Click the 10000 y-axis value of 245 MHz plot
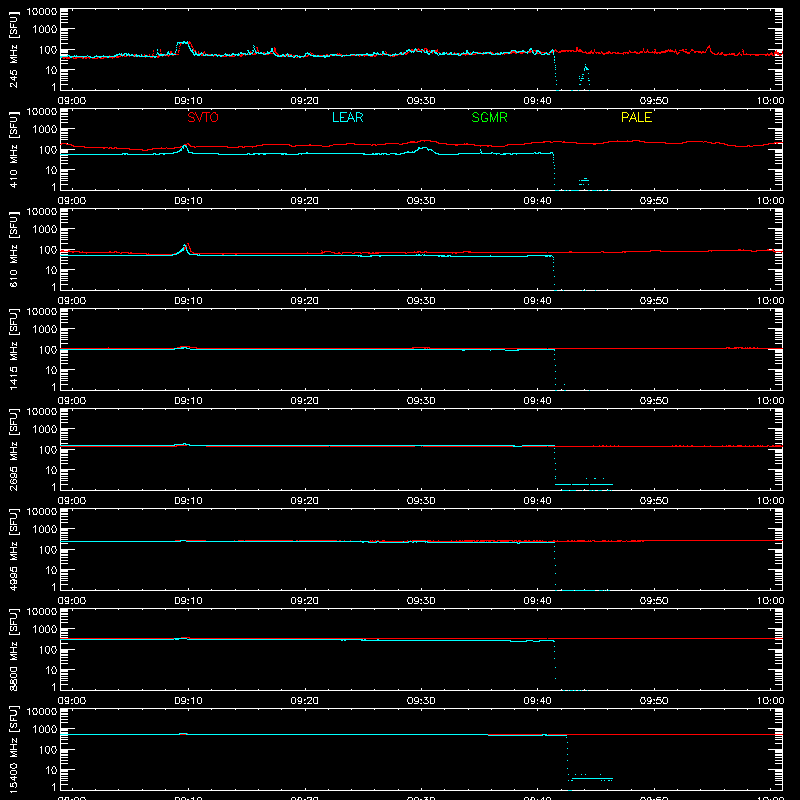 click(x=42, y=12)
